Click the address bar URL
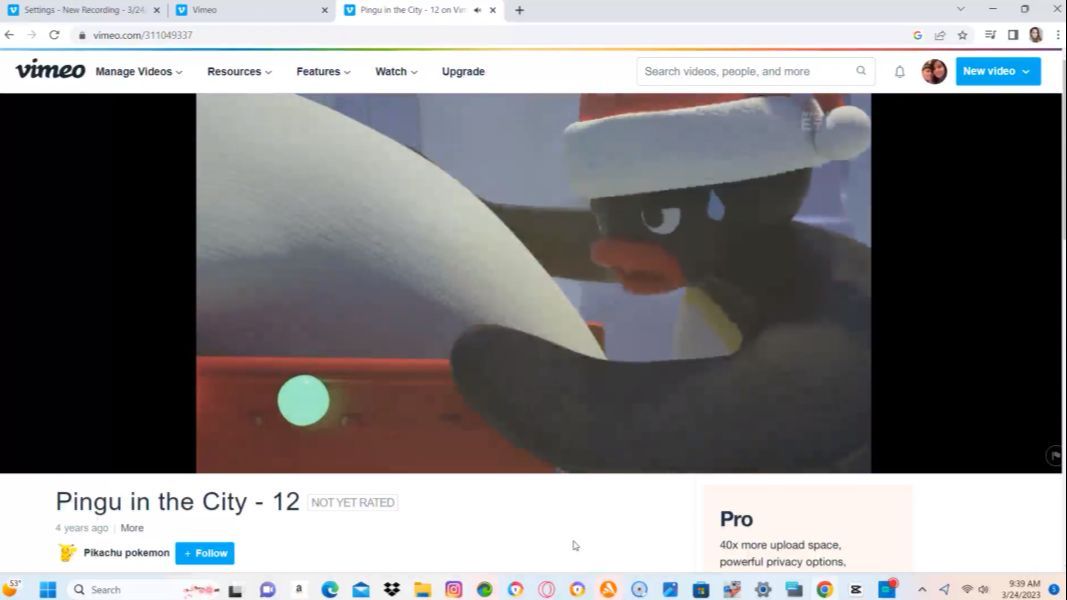Screen dimensions: 1067x600 143,35
